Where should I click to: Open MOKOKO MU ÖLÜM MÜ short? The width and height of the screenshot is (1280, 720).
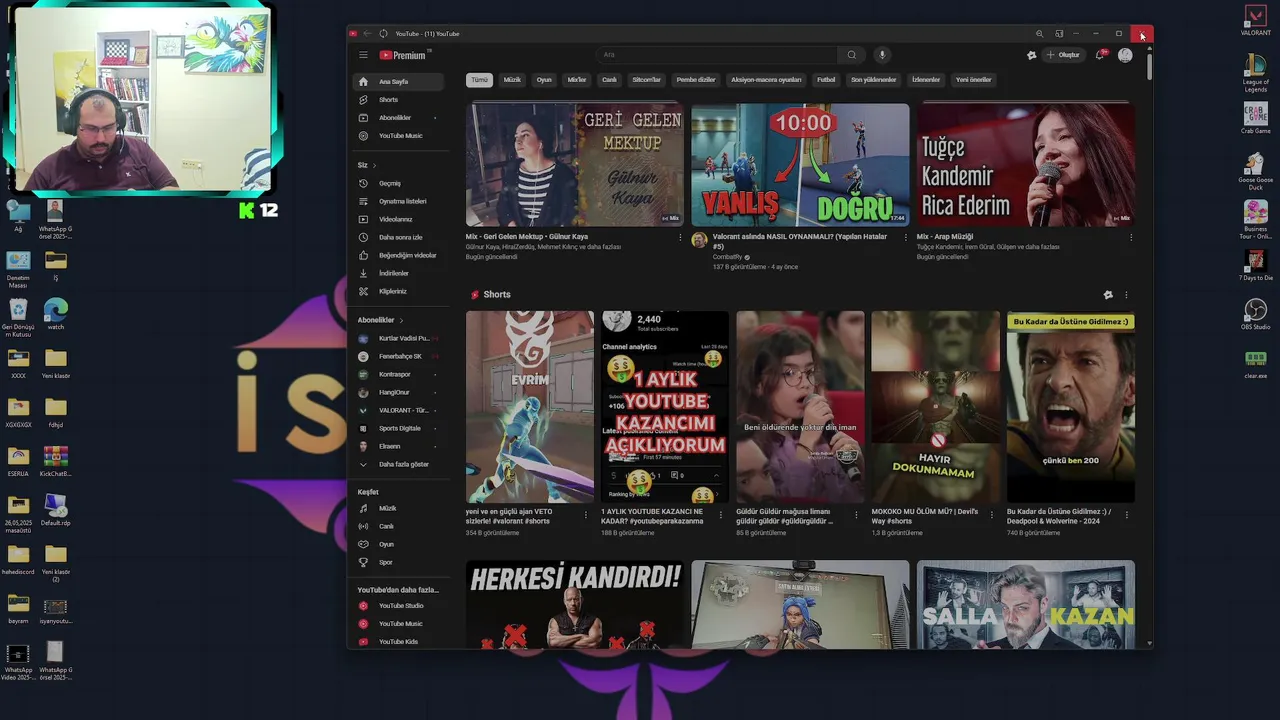coord(935,407)
